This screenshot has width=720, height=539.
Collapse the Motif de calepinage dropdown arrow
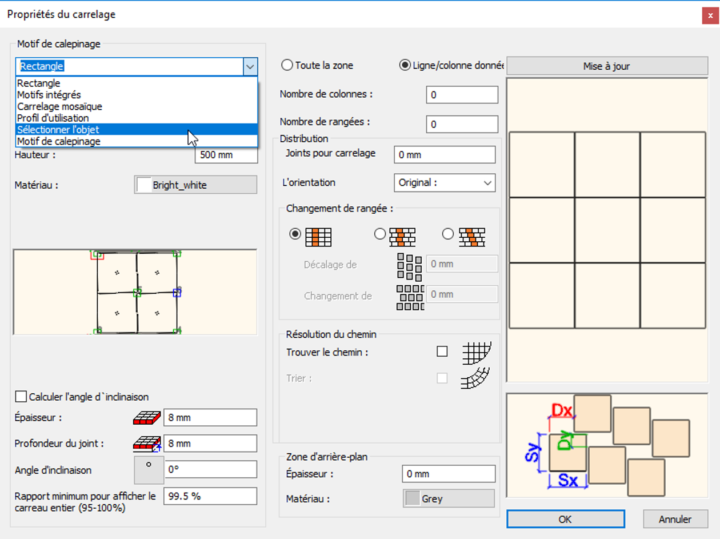pos(250,67)
